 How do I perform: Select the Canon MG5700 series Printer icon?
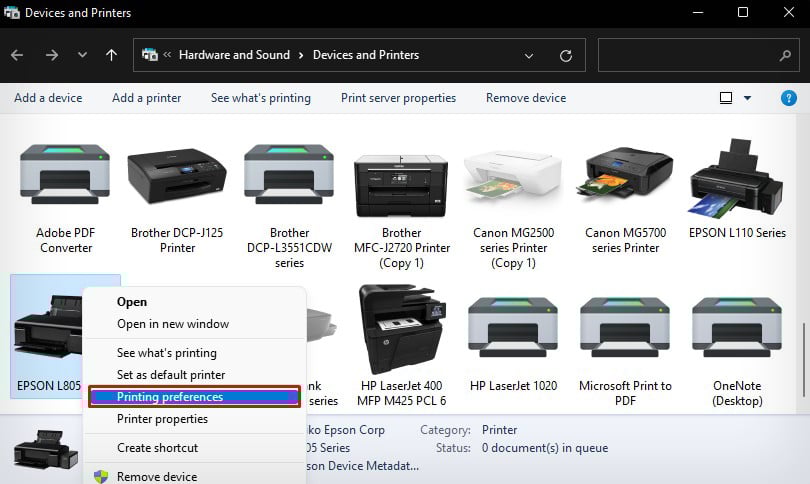625,173
